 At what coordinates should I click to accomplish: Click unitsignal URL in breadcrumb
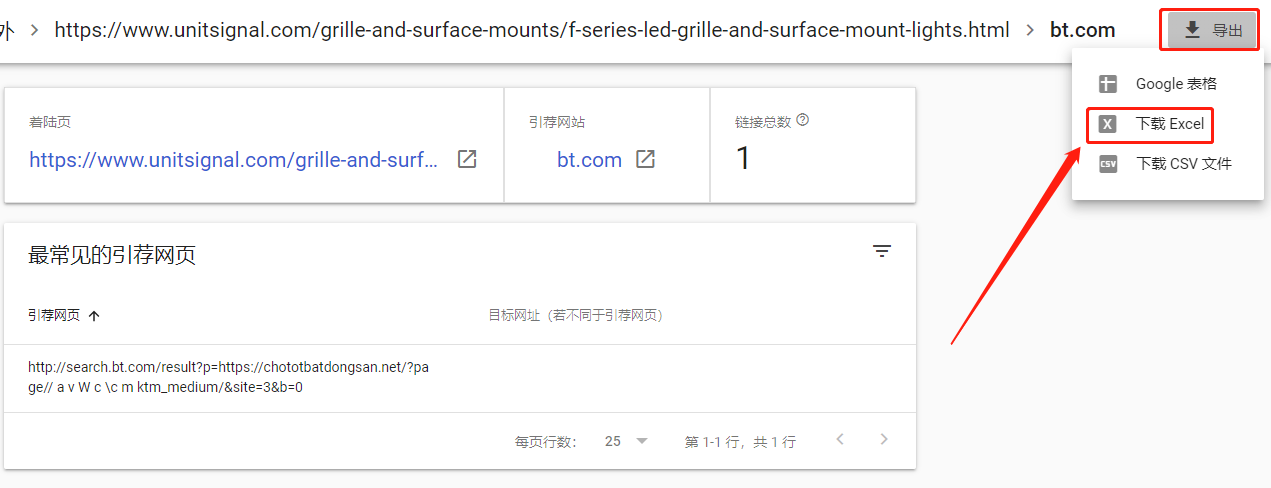(532, 30)
